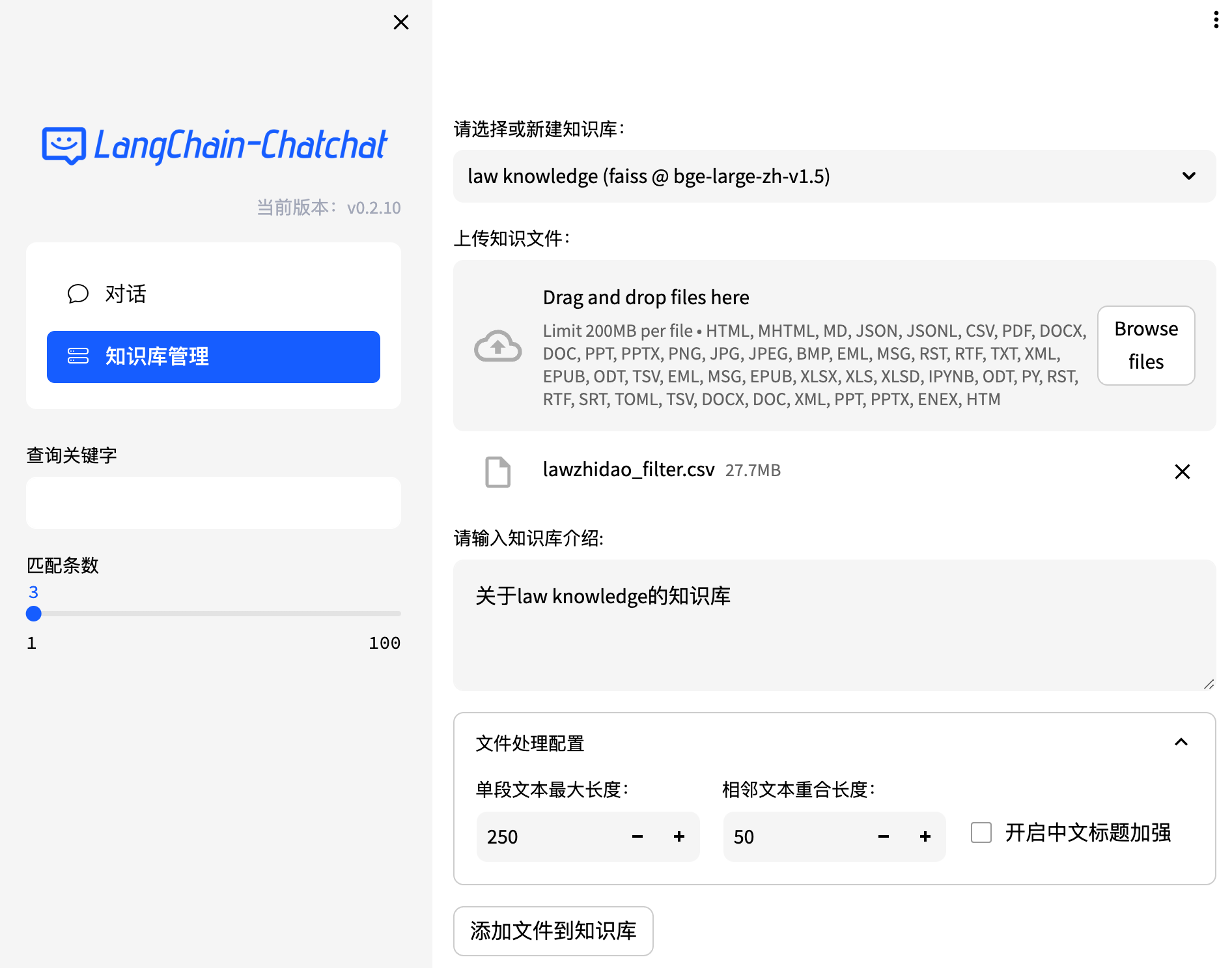Remove the lawzhidao_filter.csv uploaded file

(x=1182, y=472)
